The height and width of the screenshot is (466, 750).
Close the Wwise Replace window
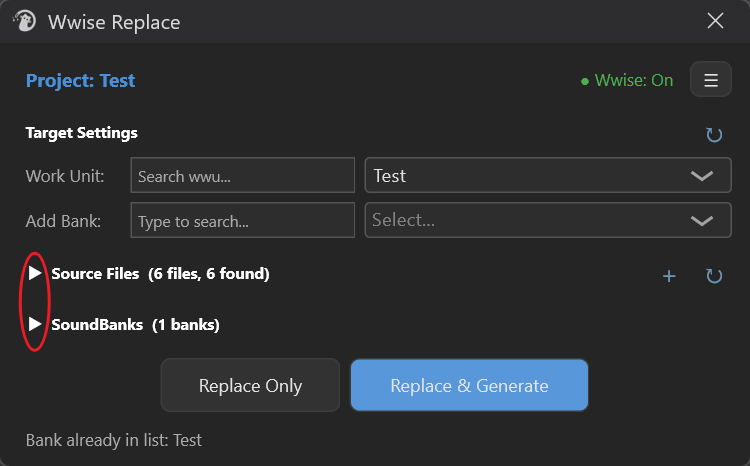click(x=715, y=21)
